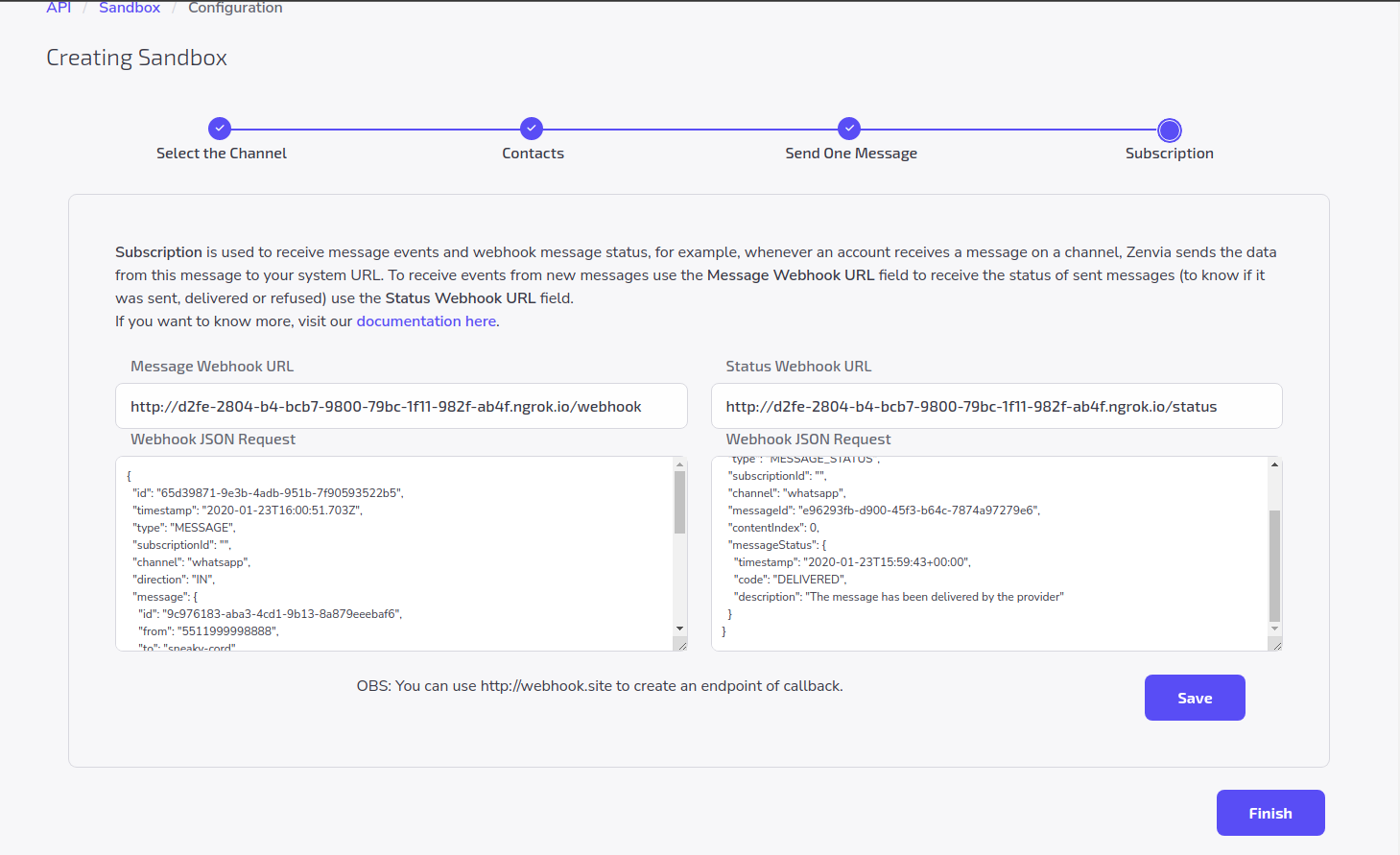Screen dimensions: 1400x855
Task: Click the Configuration breadcrumb text
Action: tap(235, 8)
